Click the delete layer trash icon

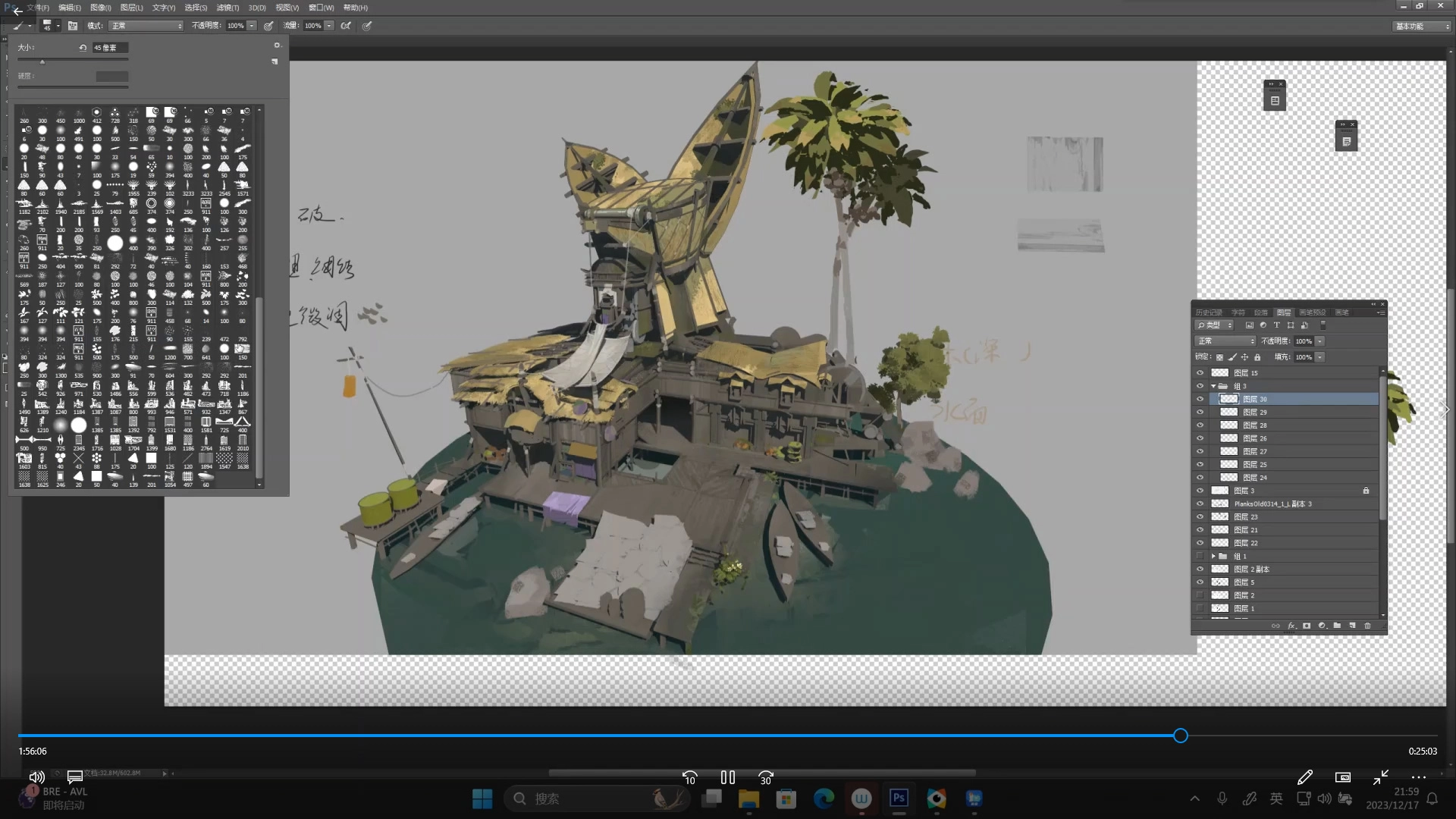[1368, 626]
